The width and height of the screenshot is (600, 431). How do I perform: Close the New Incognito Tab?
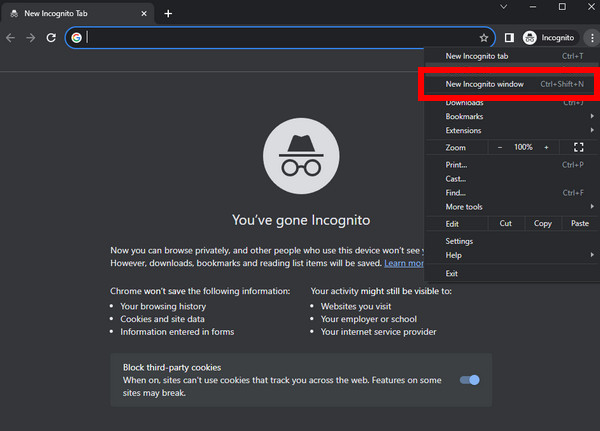point(144,13)
